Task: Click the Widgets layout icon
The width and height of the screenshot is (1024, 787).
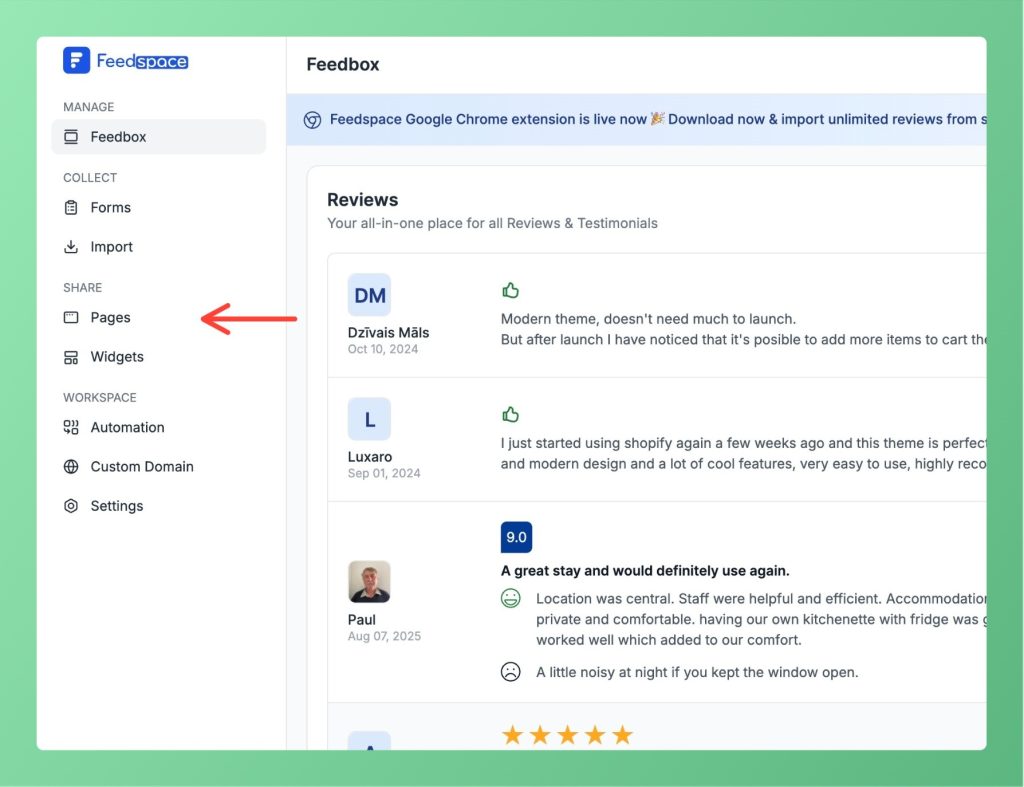Action: (x=71, y=357)
